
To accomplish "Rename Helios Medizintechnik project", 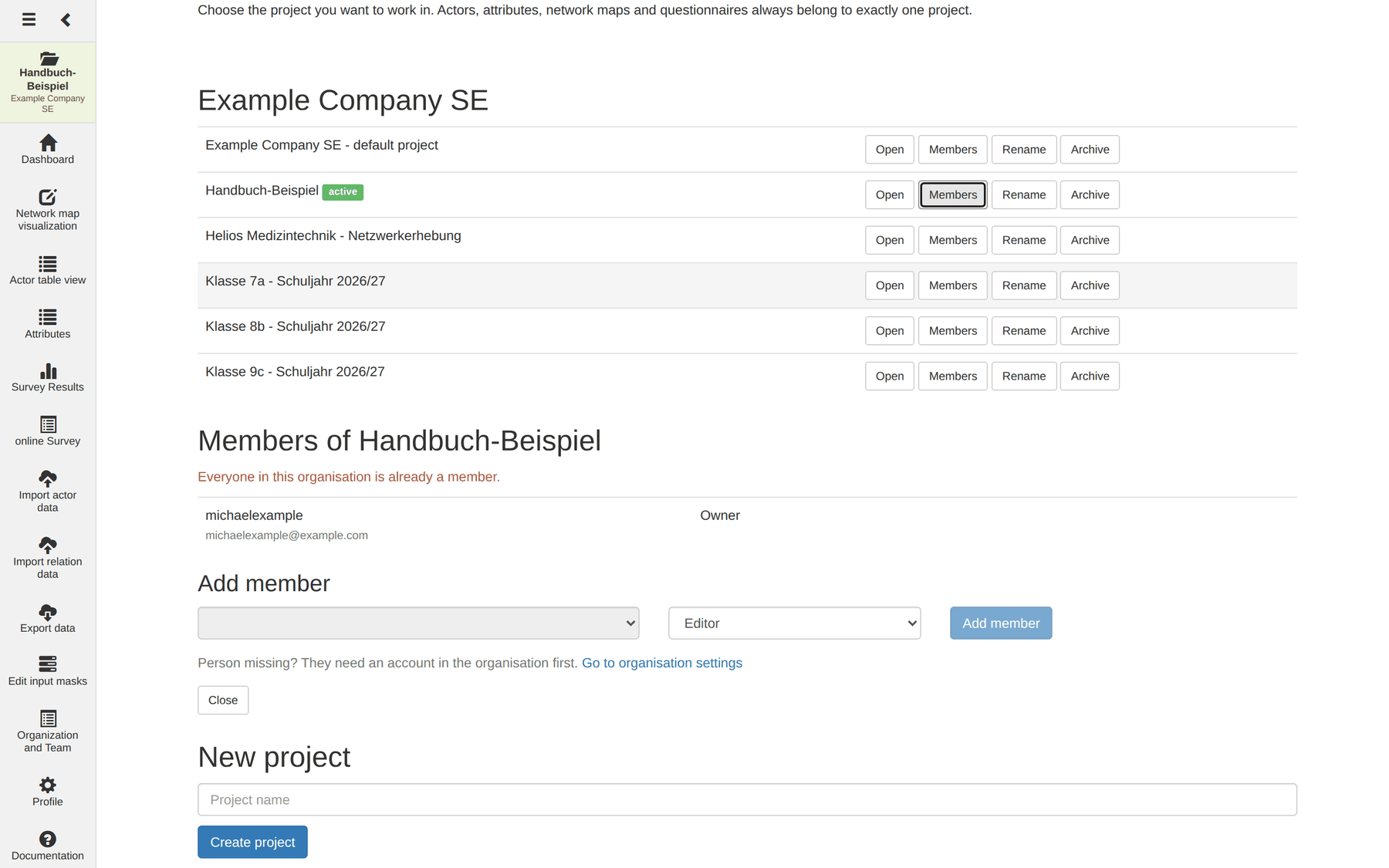I will coord(1024,241).
